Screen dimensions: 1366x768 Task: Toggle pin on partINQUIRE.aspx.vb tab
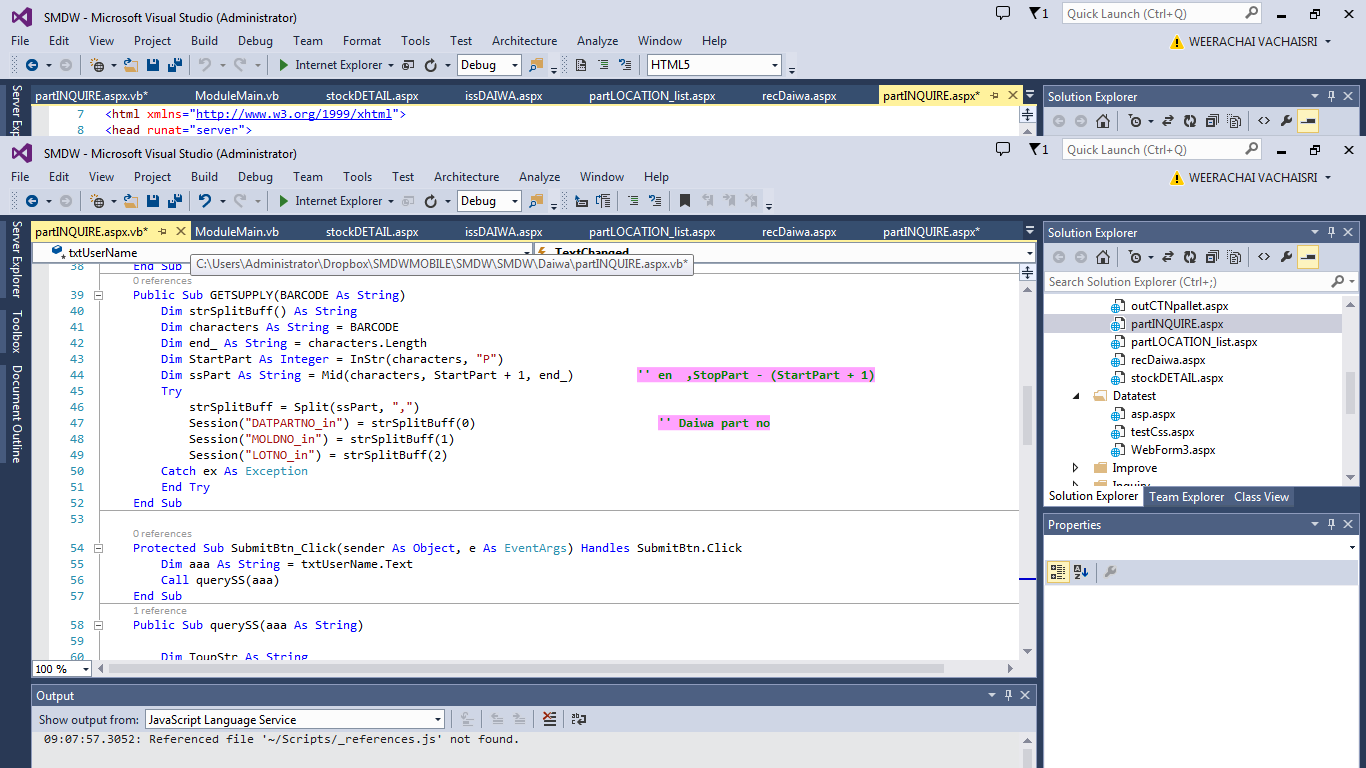coord(163,232)
